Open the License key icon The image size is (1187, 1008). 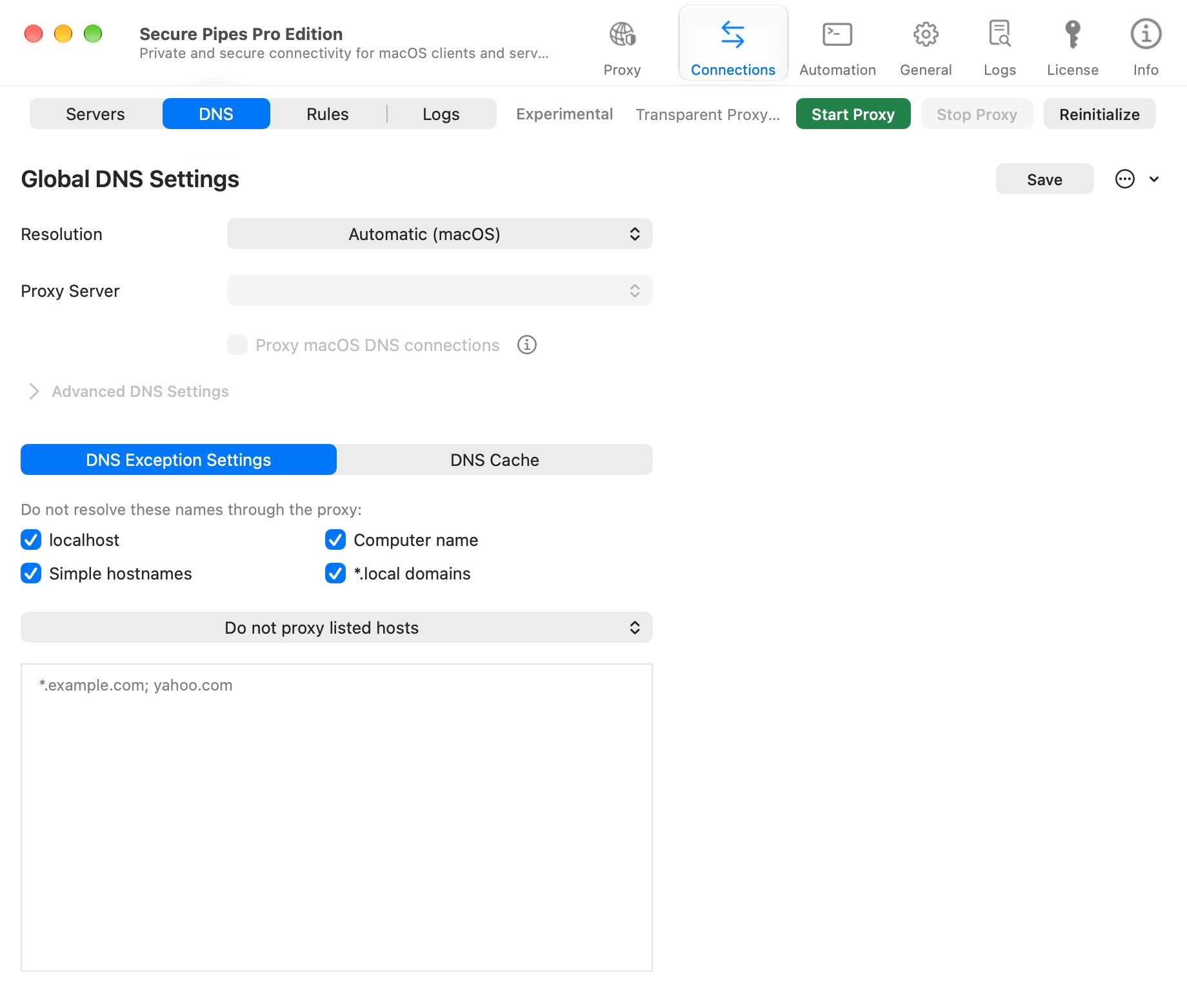click(1072, 34)
